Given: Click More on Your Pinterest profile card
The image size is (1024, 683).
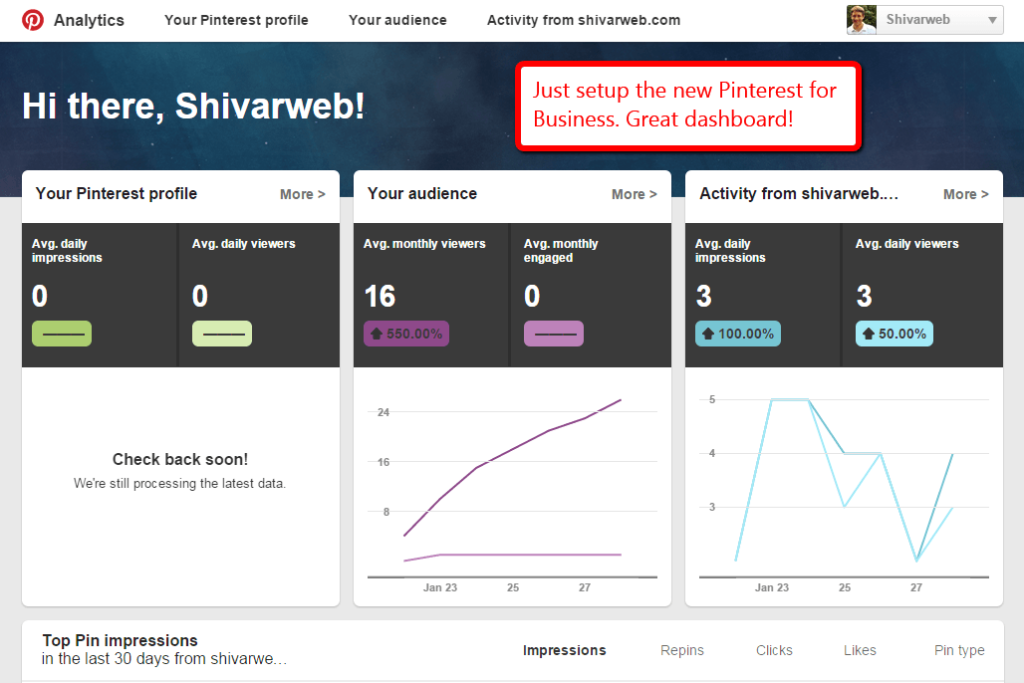Looking at the screenshot, I should (x=302, y=194).
